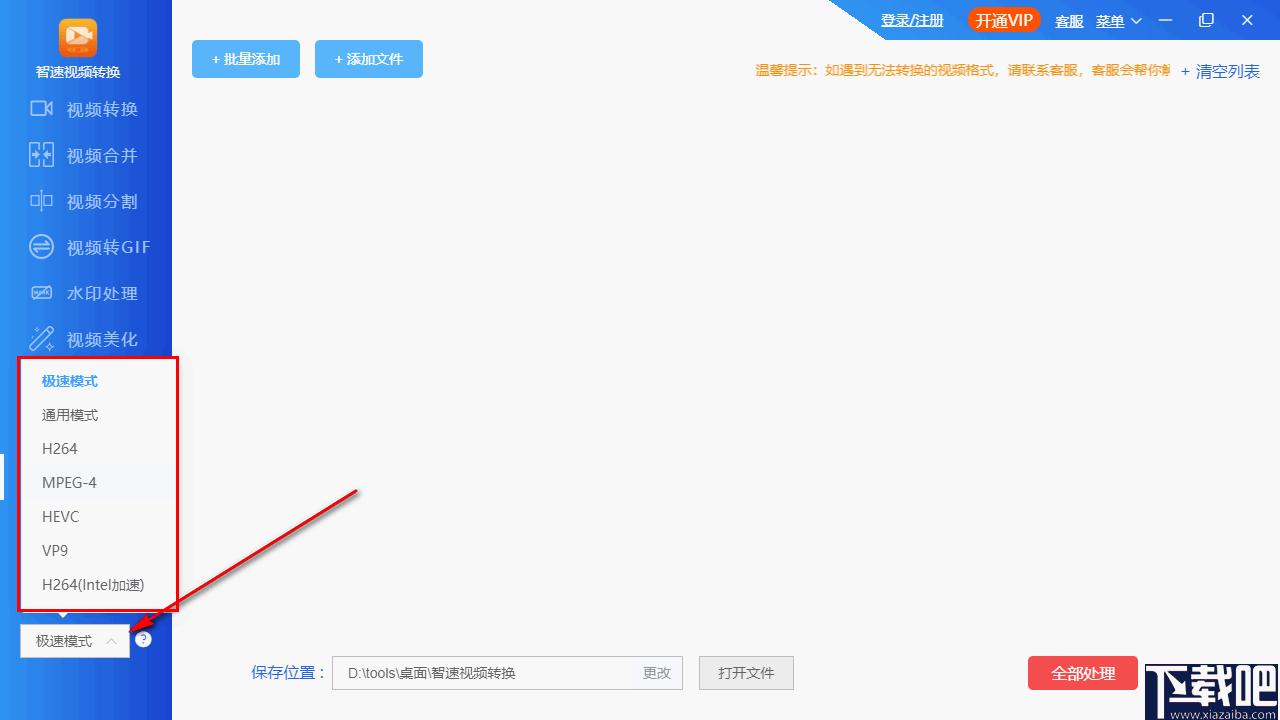1280x720 pixels.
Task: Click the magic wand icon beside 视频美化
Action: click(41, 339)
